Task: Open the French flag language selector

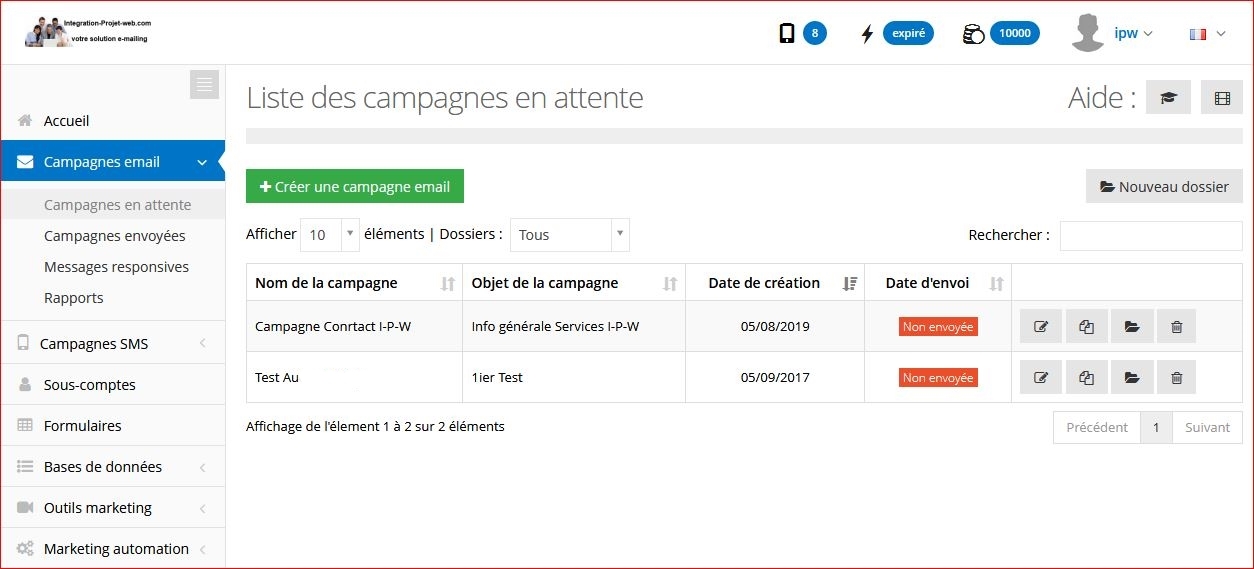Action: 1207,34
